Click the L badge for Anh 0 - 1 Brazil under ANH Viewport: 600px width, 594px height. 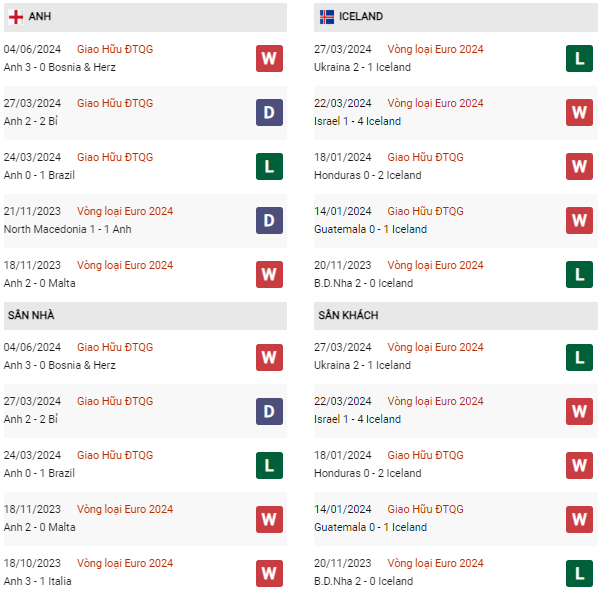(268, 166)
